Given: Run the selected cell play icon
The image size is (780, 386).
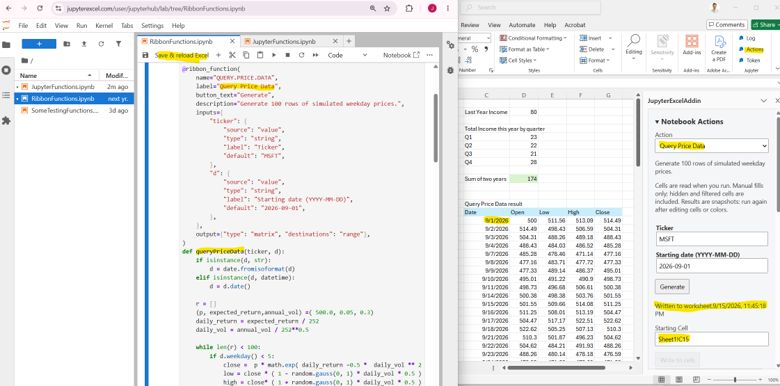Looking at the screenshot, I should click(x=274, y=55).
